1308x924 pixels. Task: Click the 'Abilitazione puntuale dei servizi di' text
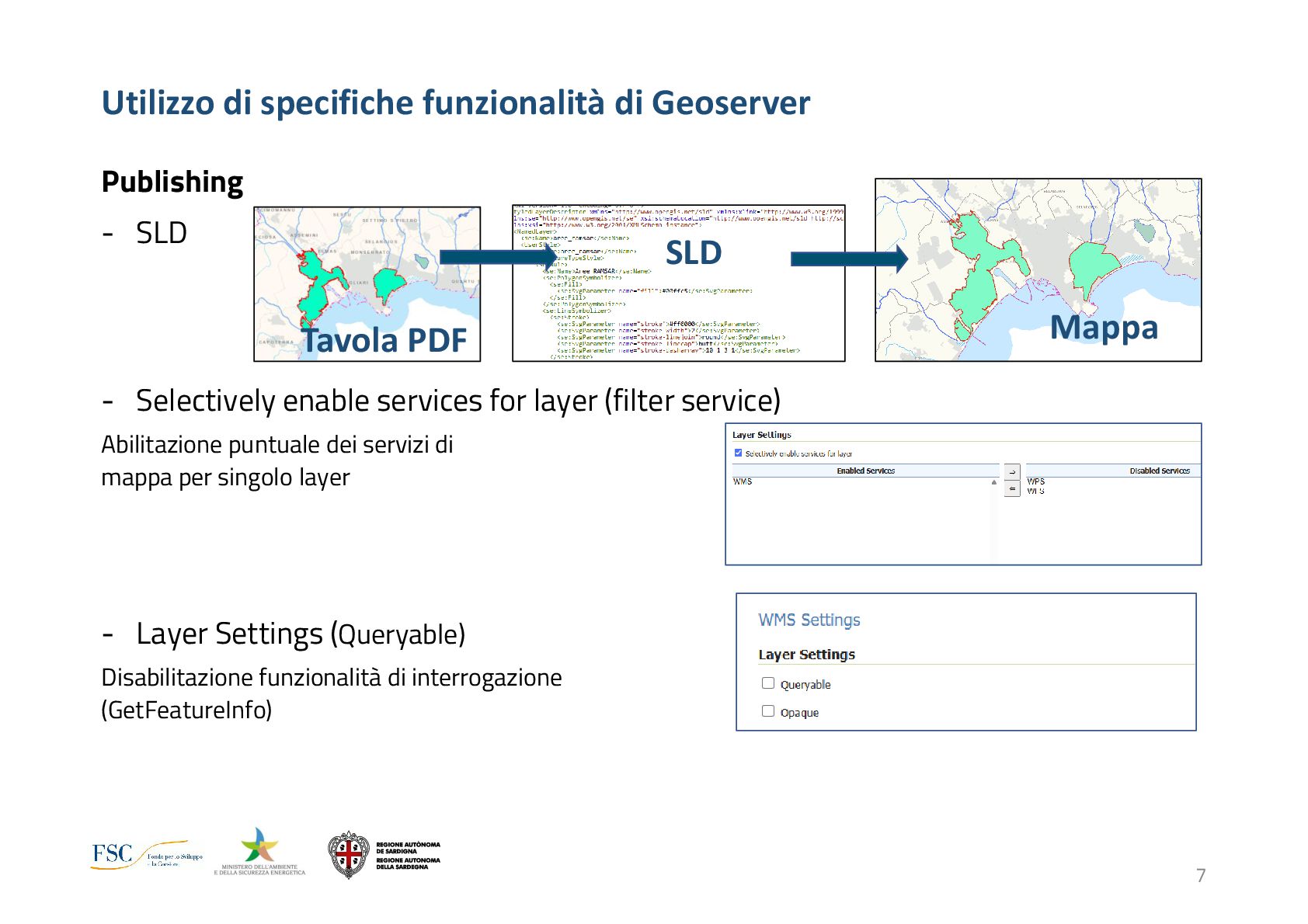click(277, 445)
